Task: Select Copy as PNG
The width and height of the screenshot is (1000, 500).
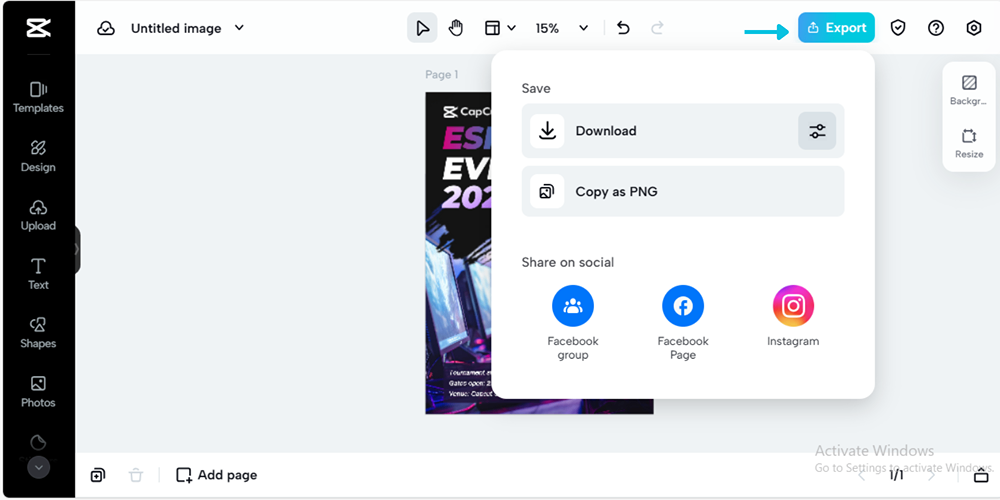Action: pos(683,191)
